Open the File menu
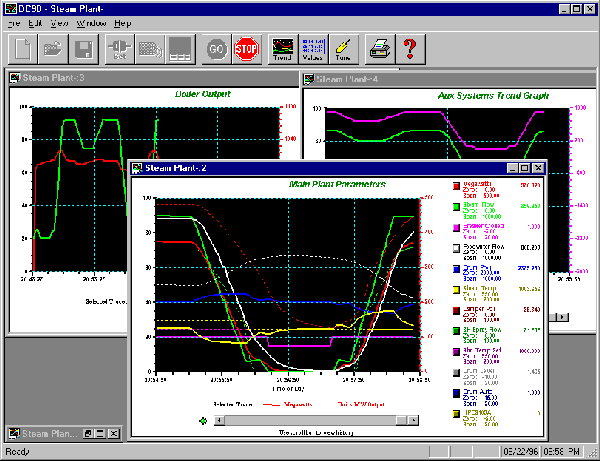The image size is (600, 461). coord(15,21)
